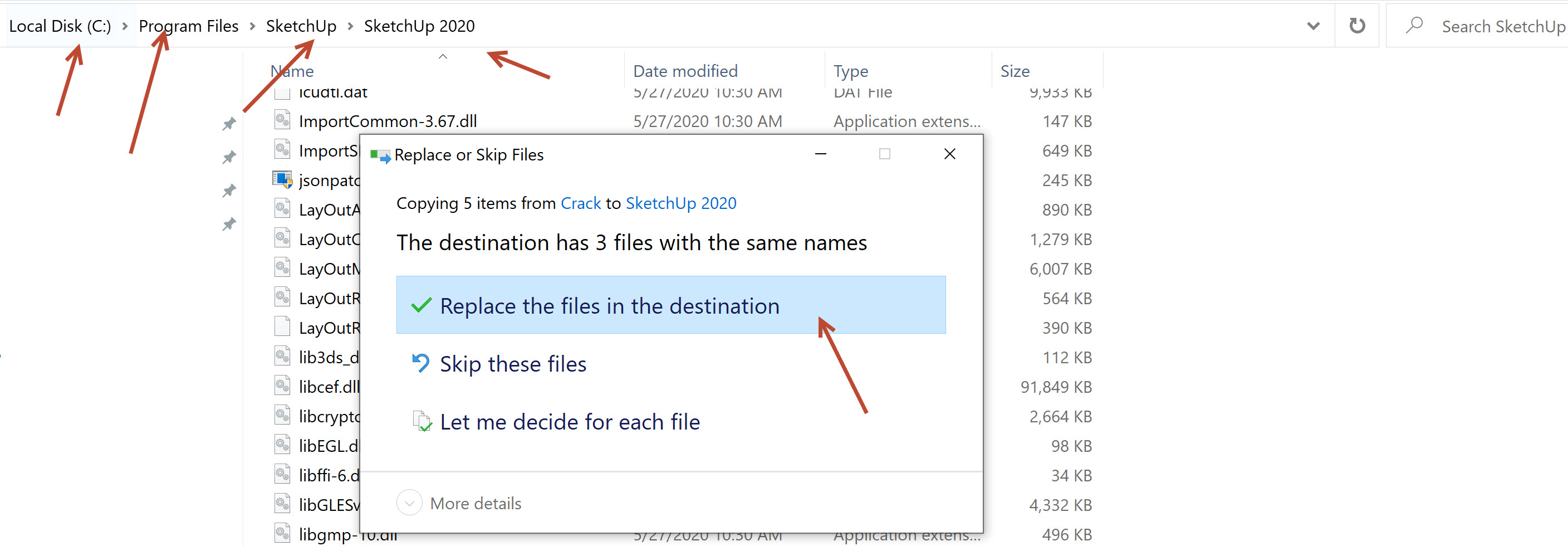This screenshot has width=1568, height=546.
Task: Select the 6,007 KB size cell
Action: 1060,269
